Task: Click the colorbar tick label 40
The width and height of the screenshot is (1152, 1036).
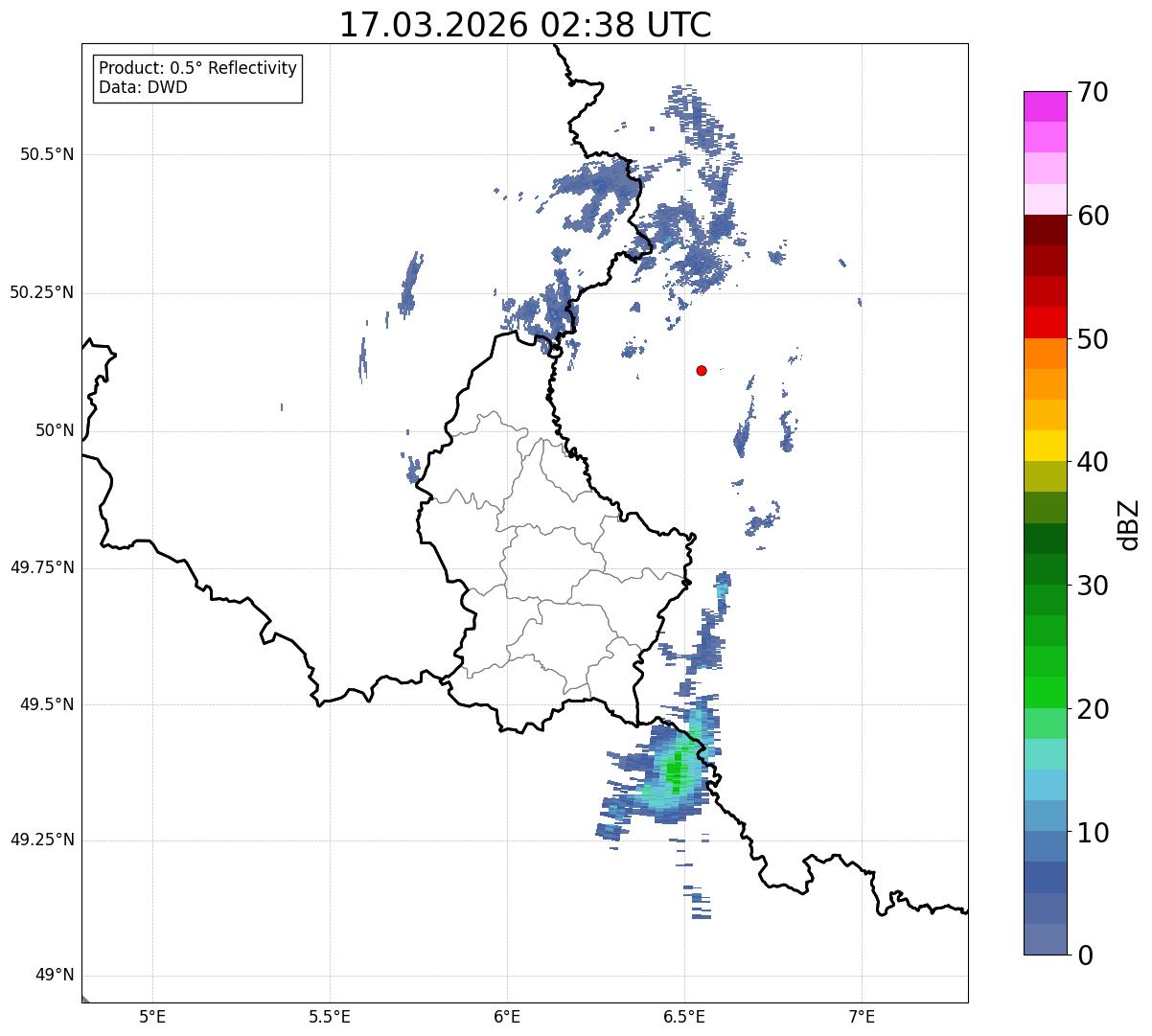Action: [1093, 462]
